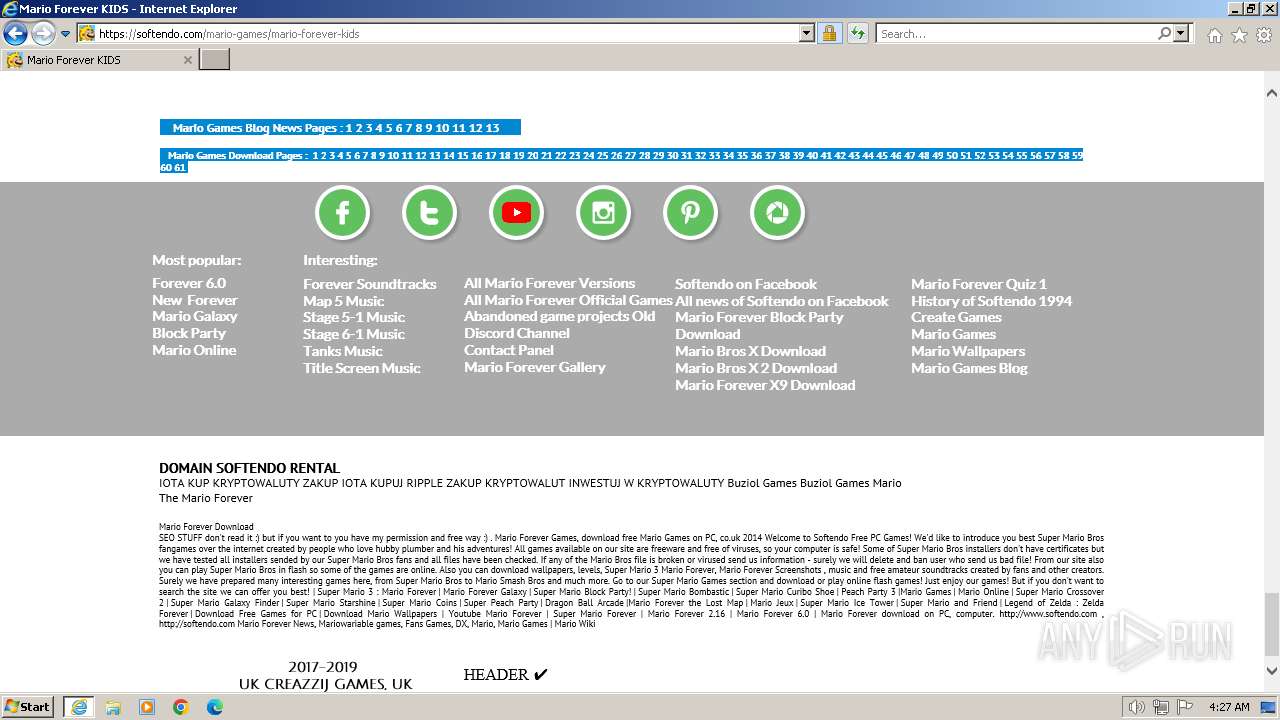Open Mario Galaxy link
This screenshot has height=720, width=1280.
(195, 316)
